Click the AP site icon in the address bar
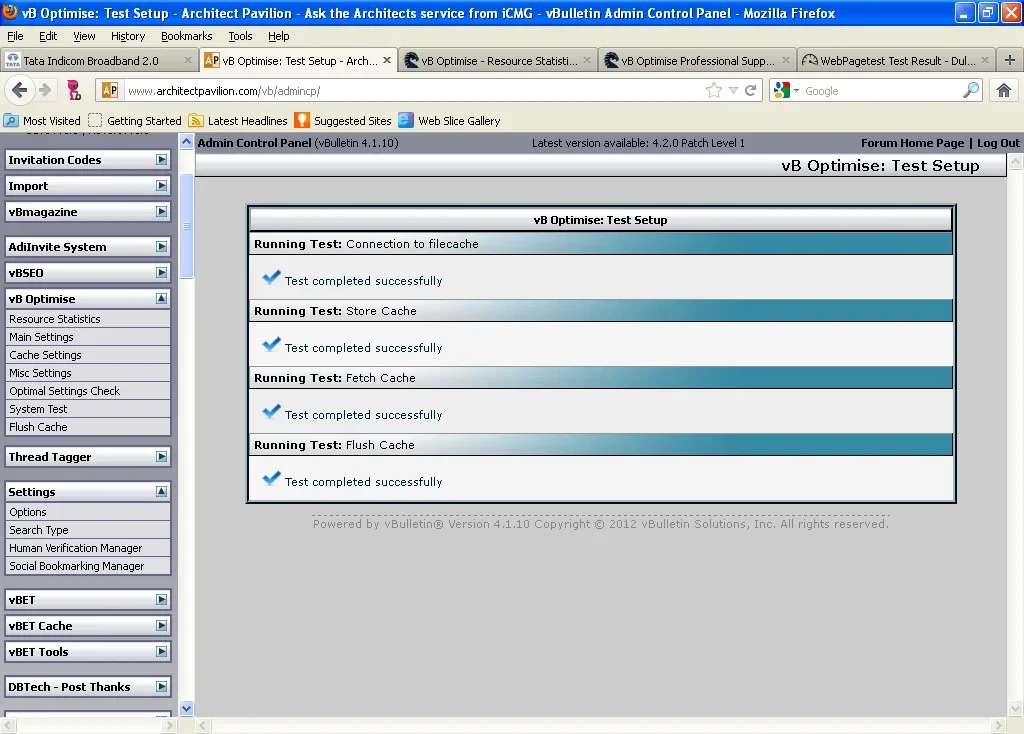This screenshot has width=1024, height=734. point(110,91)
